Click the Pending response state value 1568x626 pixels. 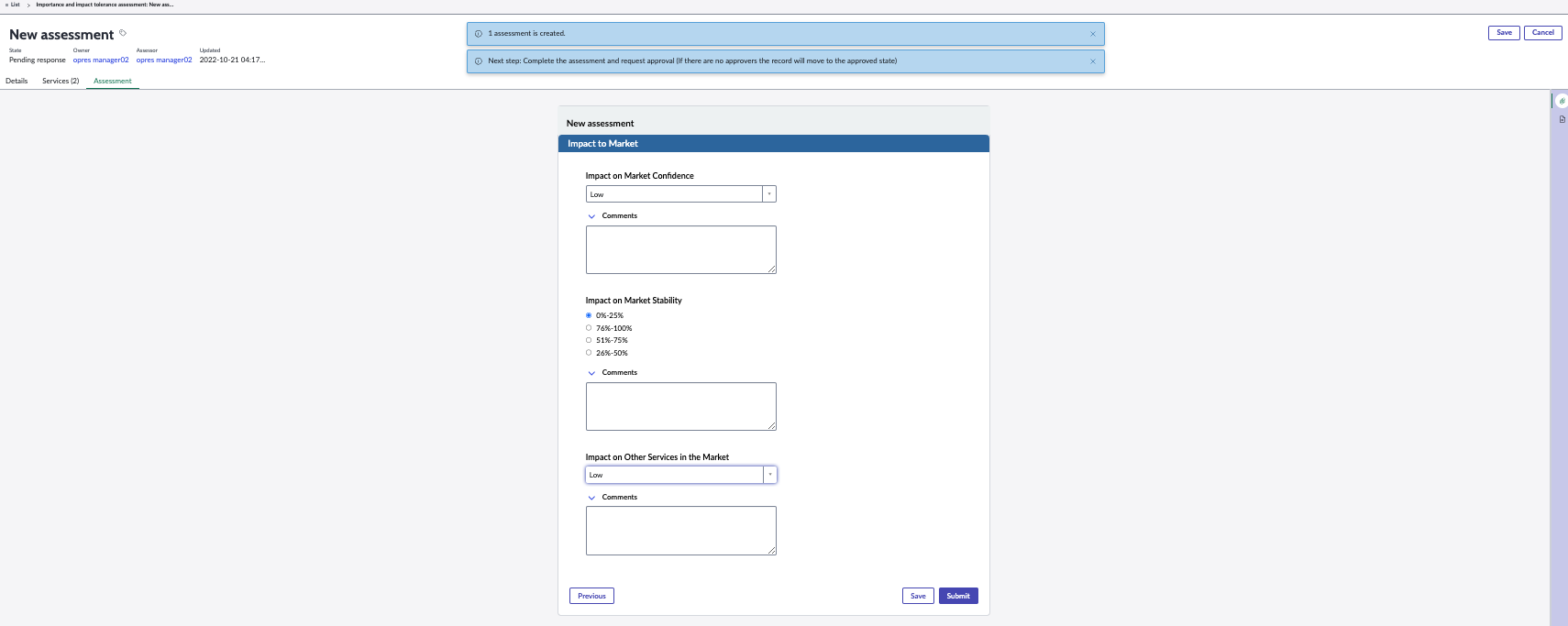[38, 60]
